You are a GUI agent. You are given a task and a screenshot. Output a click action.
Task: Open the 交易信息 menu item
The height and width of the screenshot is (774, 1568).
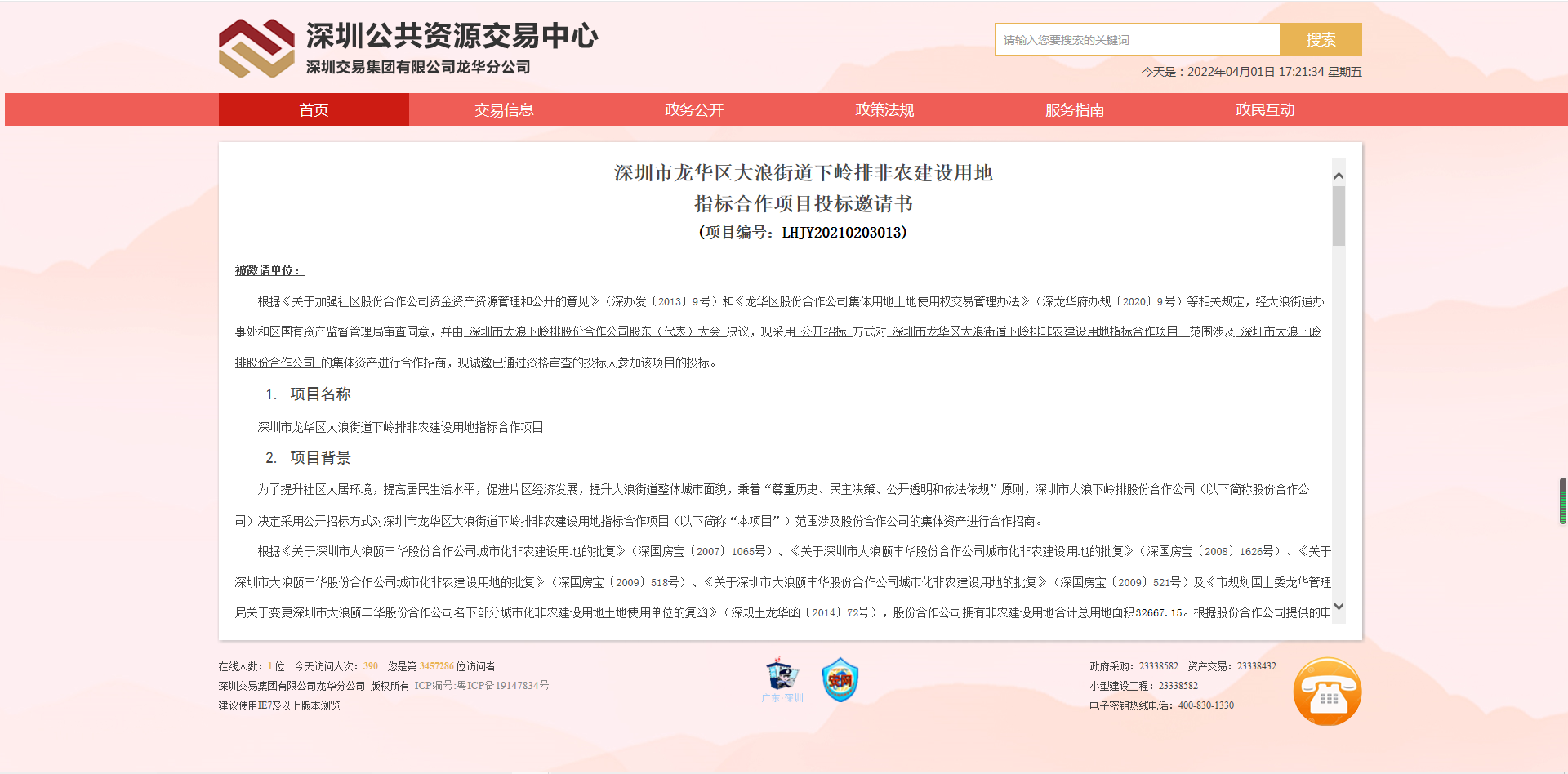point(504,109)
